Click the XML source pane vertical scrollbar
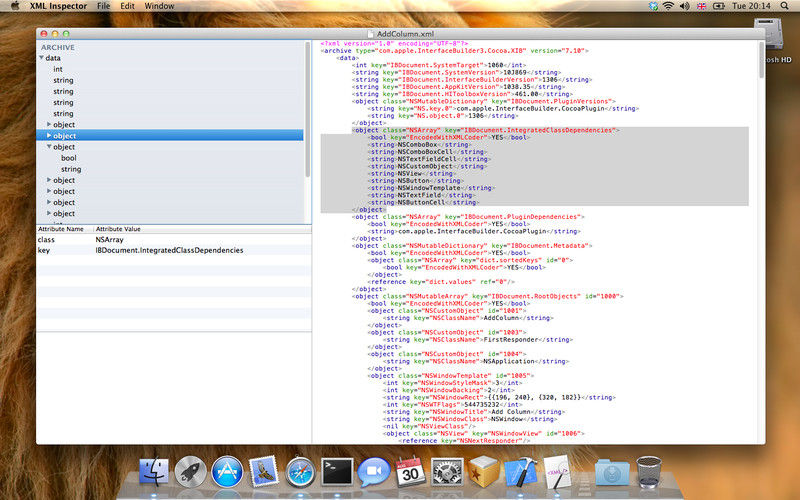 [761, 60]
